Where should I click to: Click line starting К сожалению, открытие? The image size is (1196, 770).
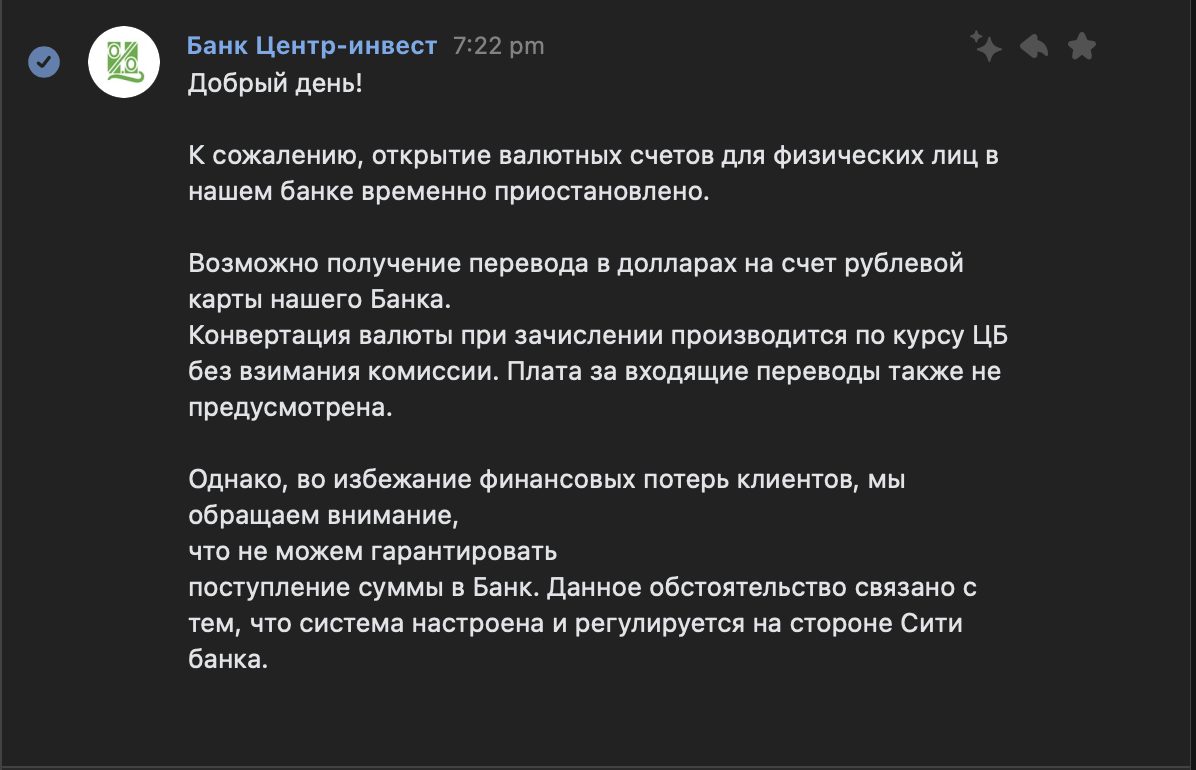(593, 155)
